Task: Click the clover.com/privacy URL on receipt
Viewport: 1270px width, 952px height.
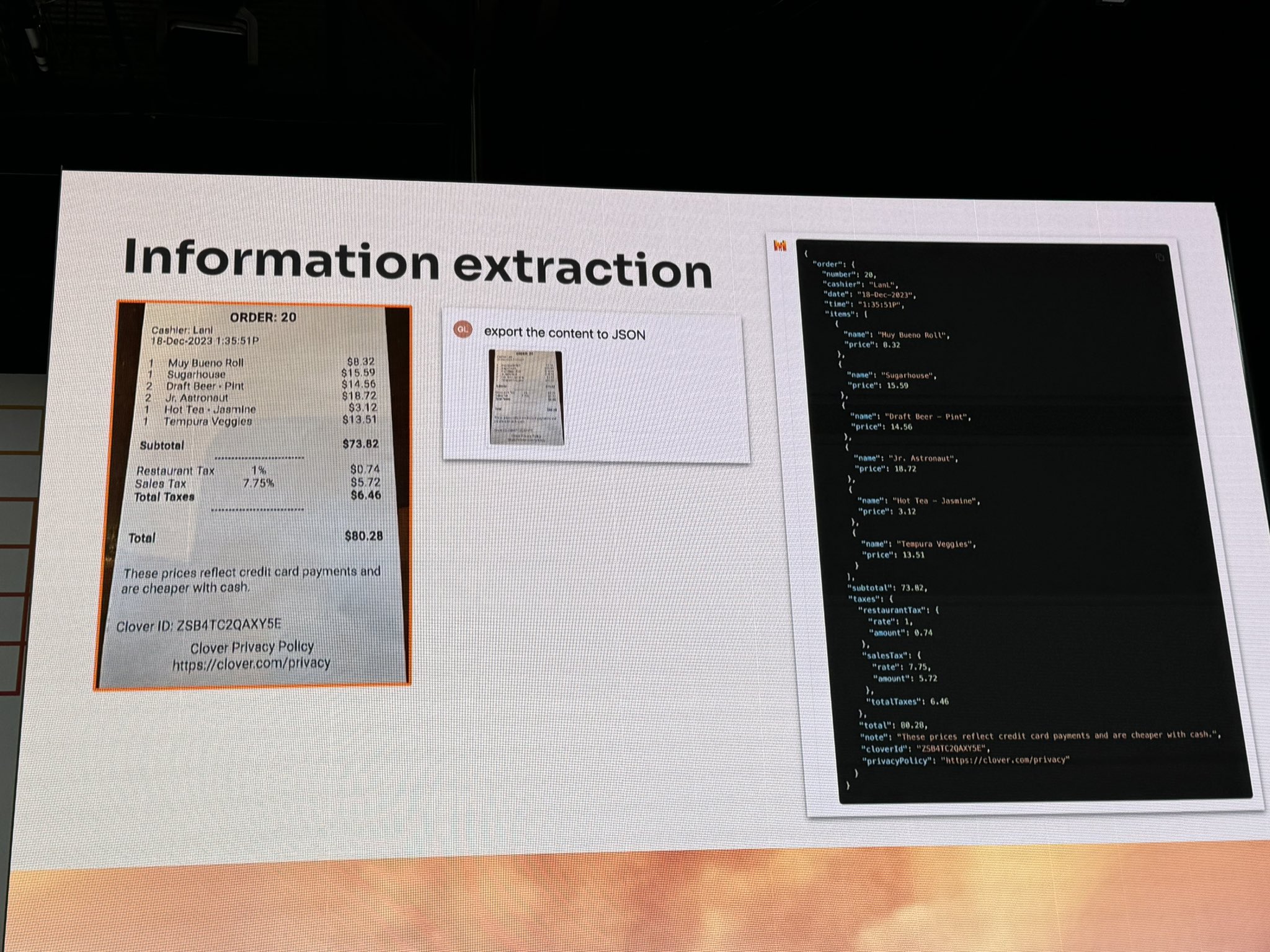Action: [251, 664]
